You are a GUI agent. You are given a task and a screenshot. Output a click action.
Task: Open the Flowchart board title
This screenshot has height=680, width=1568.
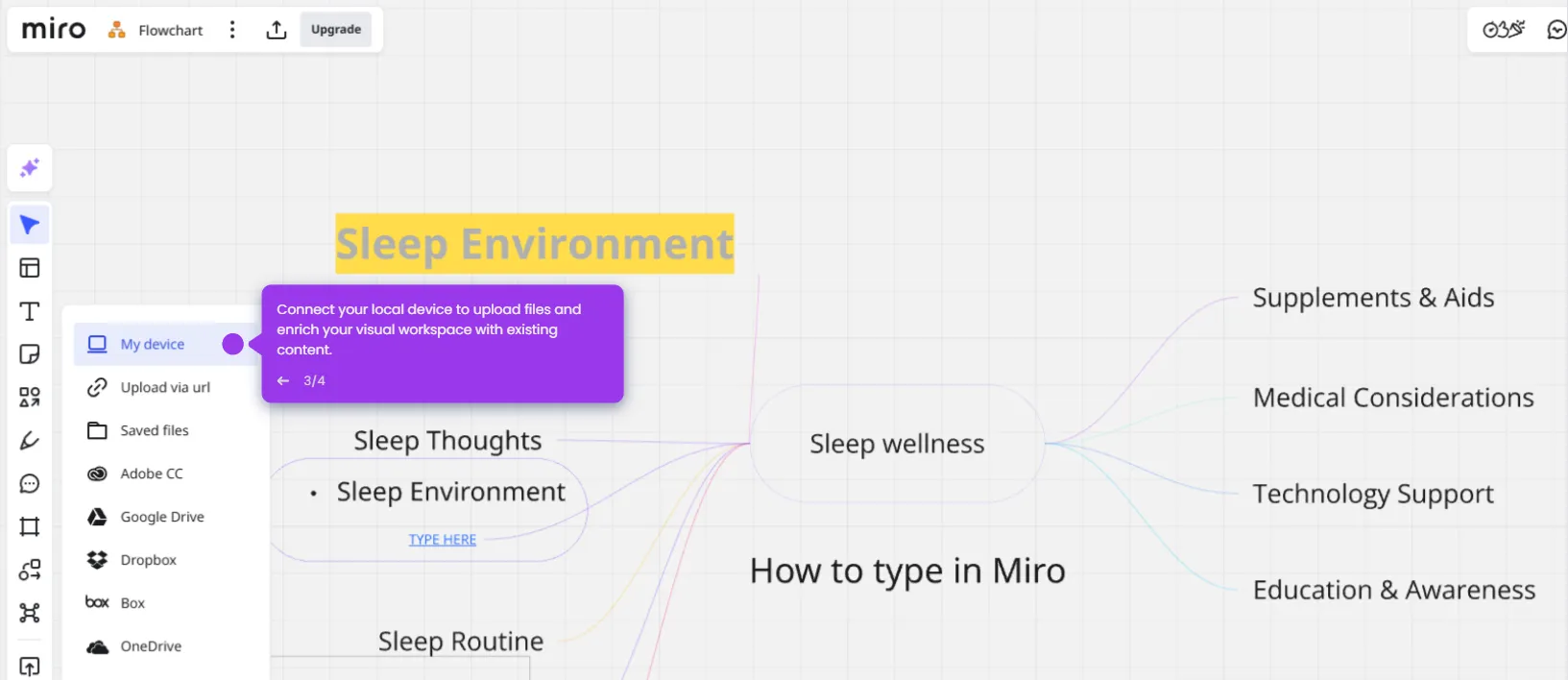pos(171,31)
